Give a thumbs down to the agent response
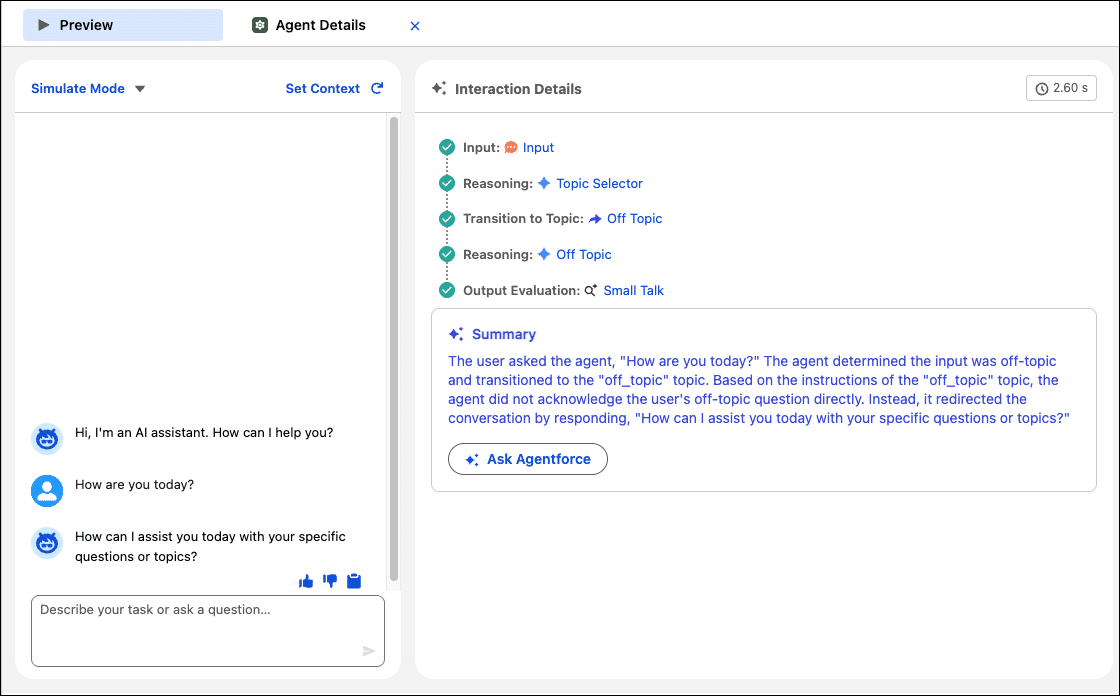The image size is (1120, 696). coord(330,580)
